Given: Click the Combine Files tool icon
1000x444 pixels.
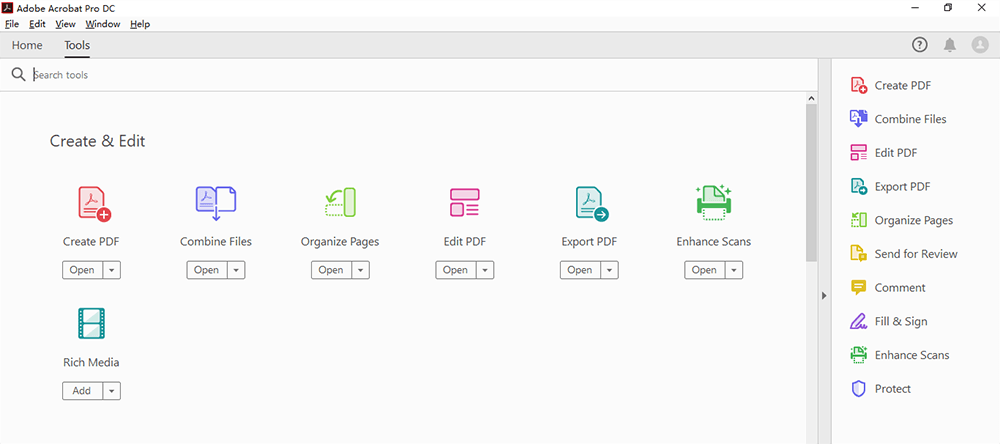Looking at the screenshot, I should (215, 203).
